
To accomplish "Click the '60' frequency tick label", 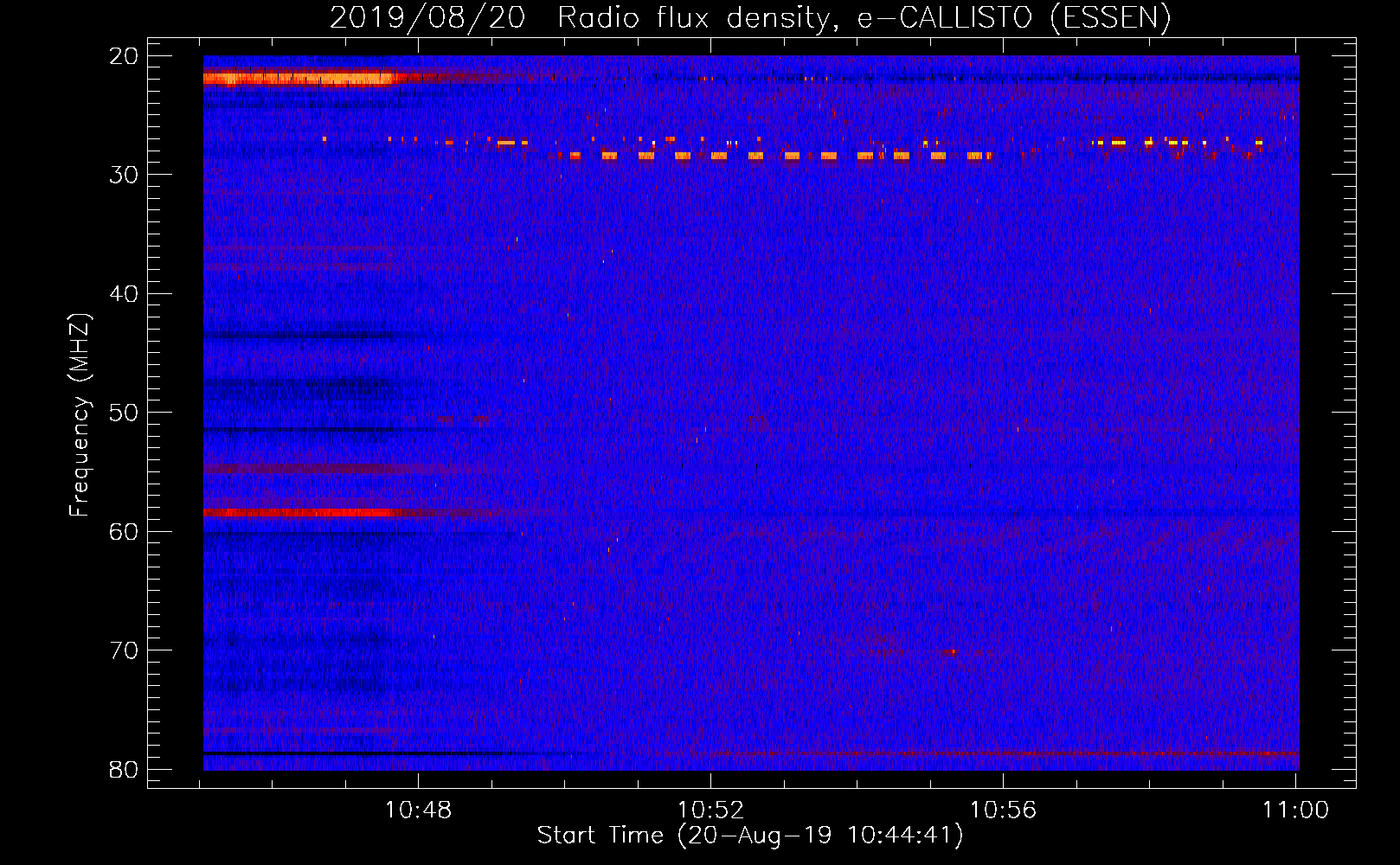I will 125,532.
